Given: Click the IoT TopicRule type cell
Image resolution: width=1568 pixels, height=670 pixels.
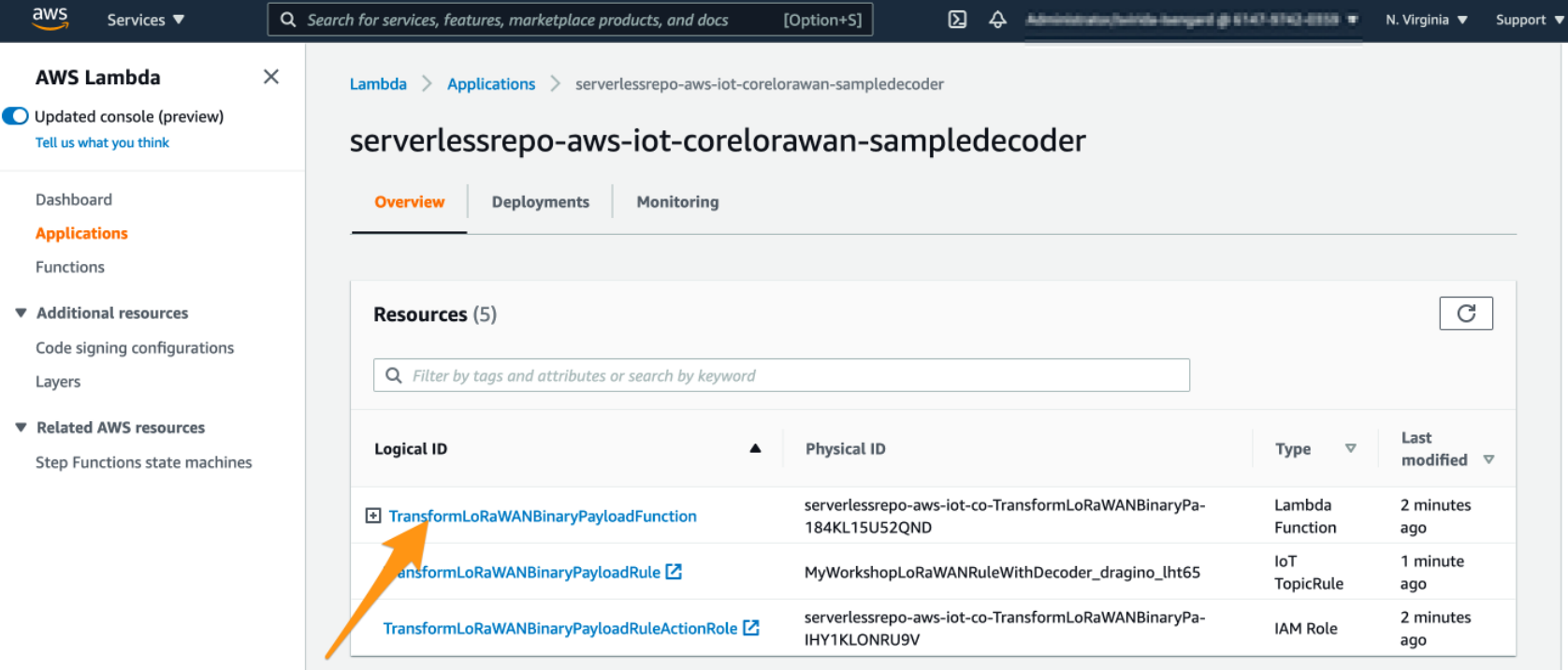Looking at the screenshot, I should (x=1309, y=572).
